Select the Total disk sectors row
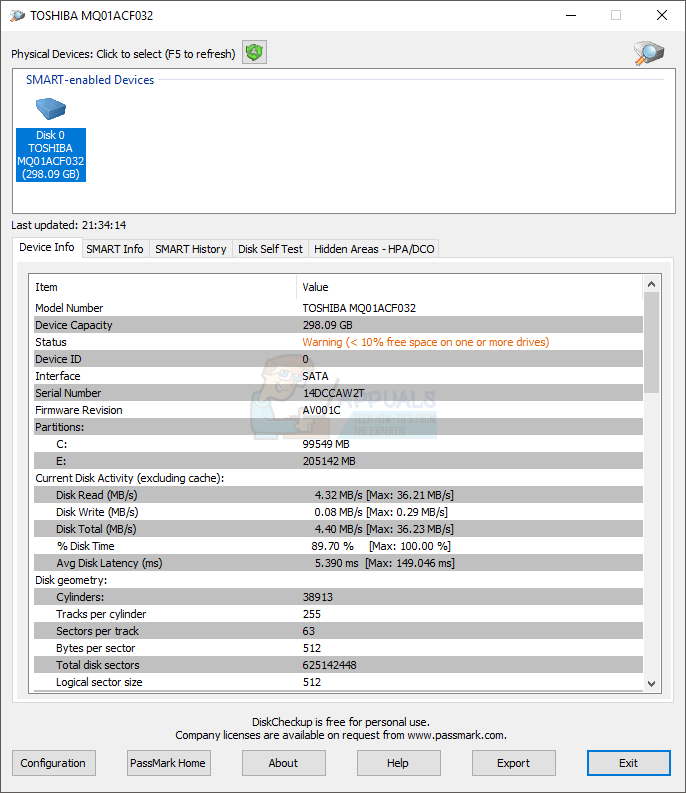686x793 pixels. pyautogui.click(x=338, y=665)
